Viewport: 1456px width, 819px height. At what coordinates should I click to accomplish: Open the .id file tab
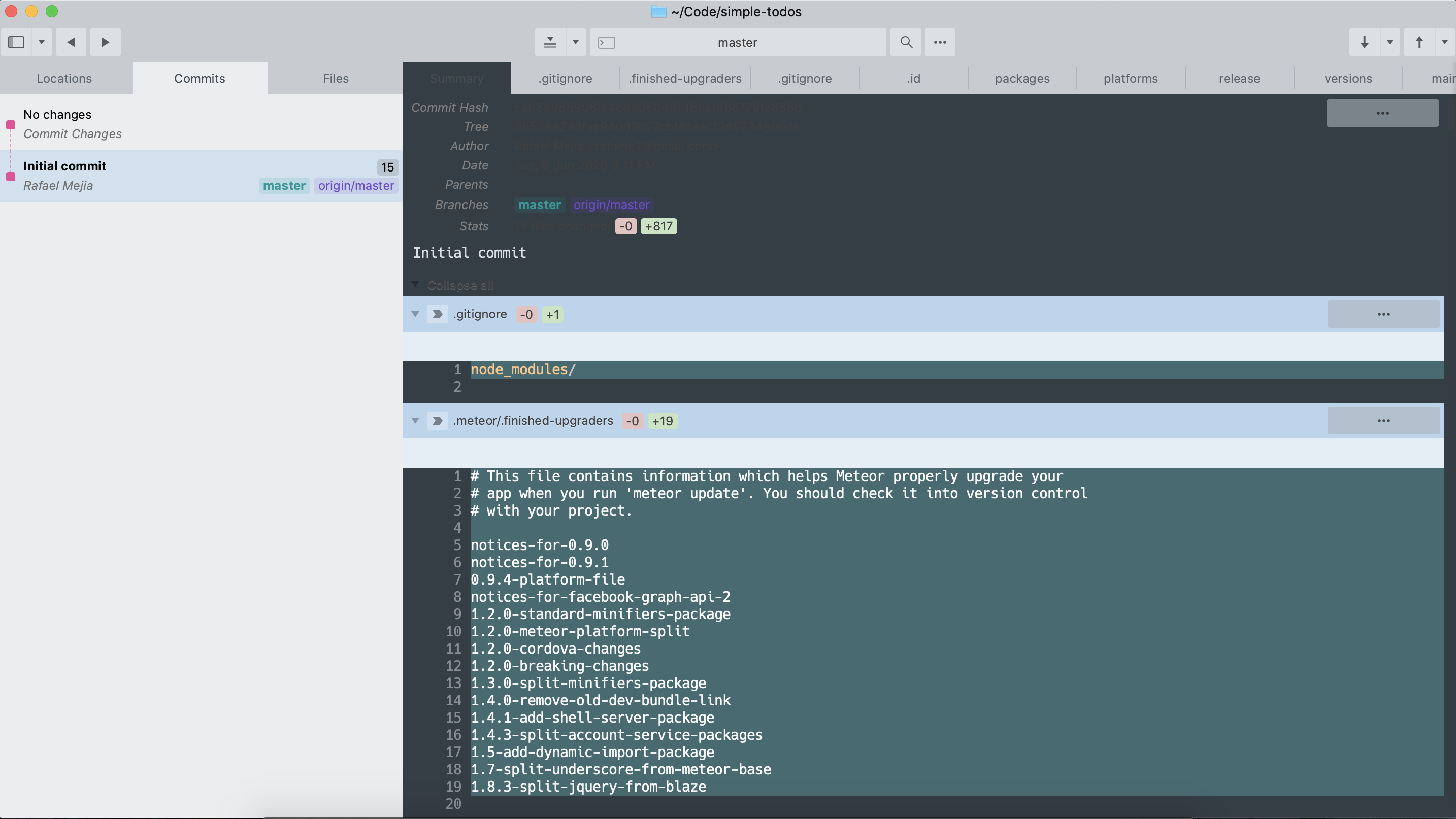coord(913,79)
